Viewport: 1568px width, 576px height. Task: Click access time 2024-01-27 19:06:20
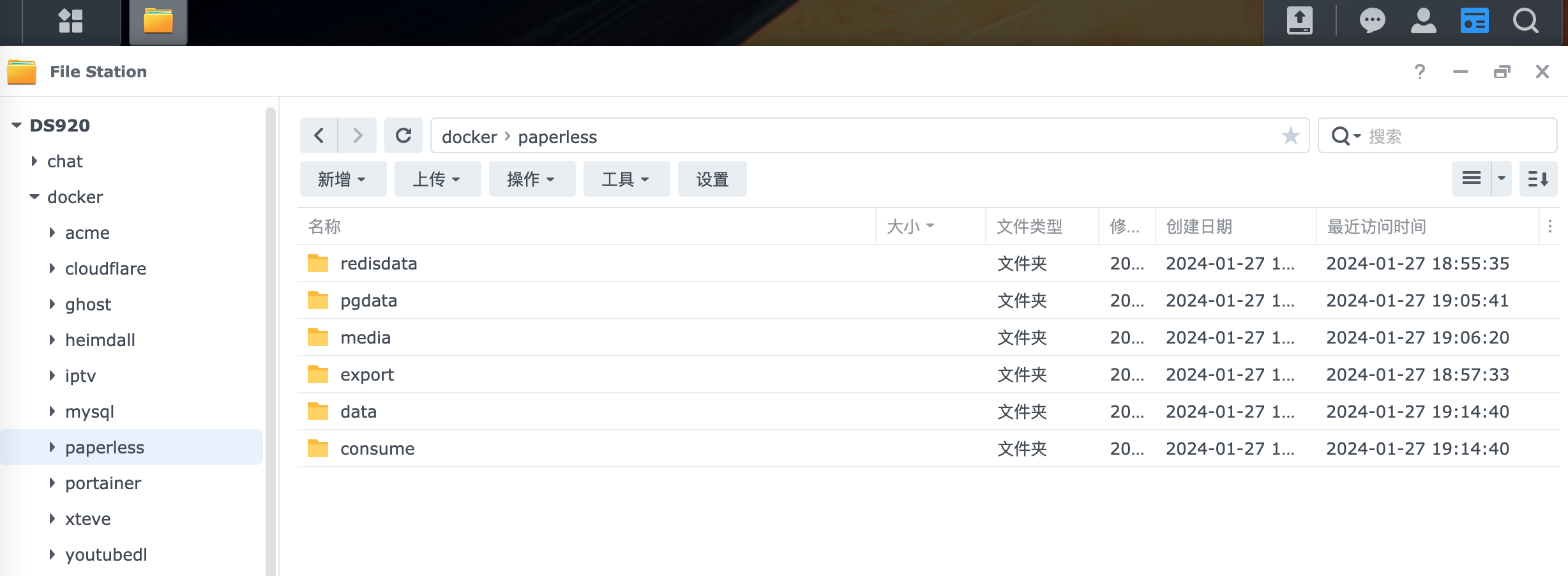1417,337
